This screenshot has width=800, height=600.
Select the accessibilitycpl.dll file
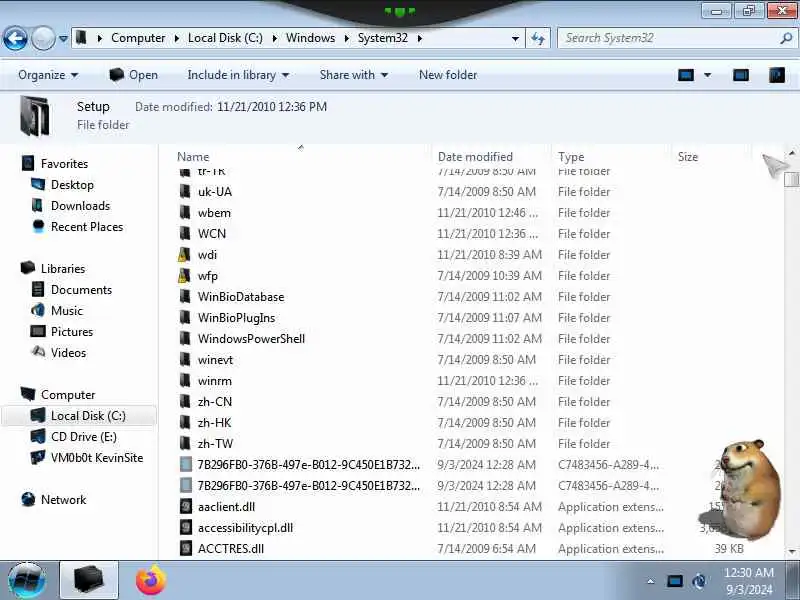coord(245,528)
